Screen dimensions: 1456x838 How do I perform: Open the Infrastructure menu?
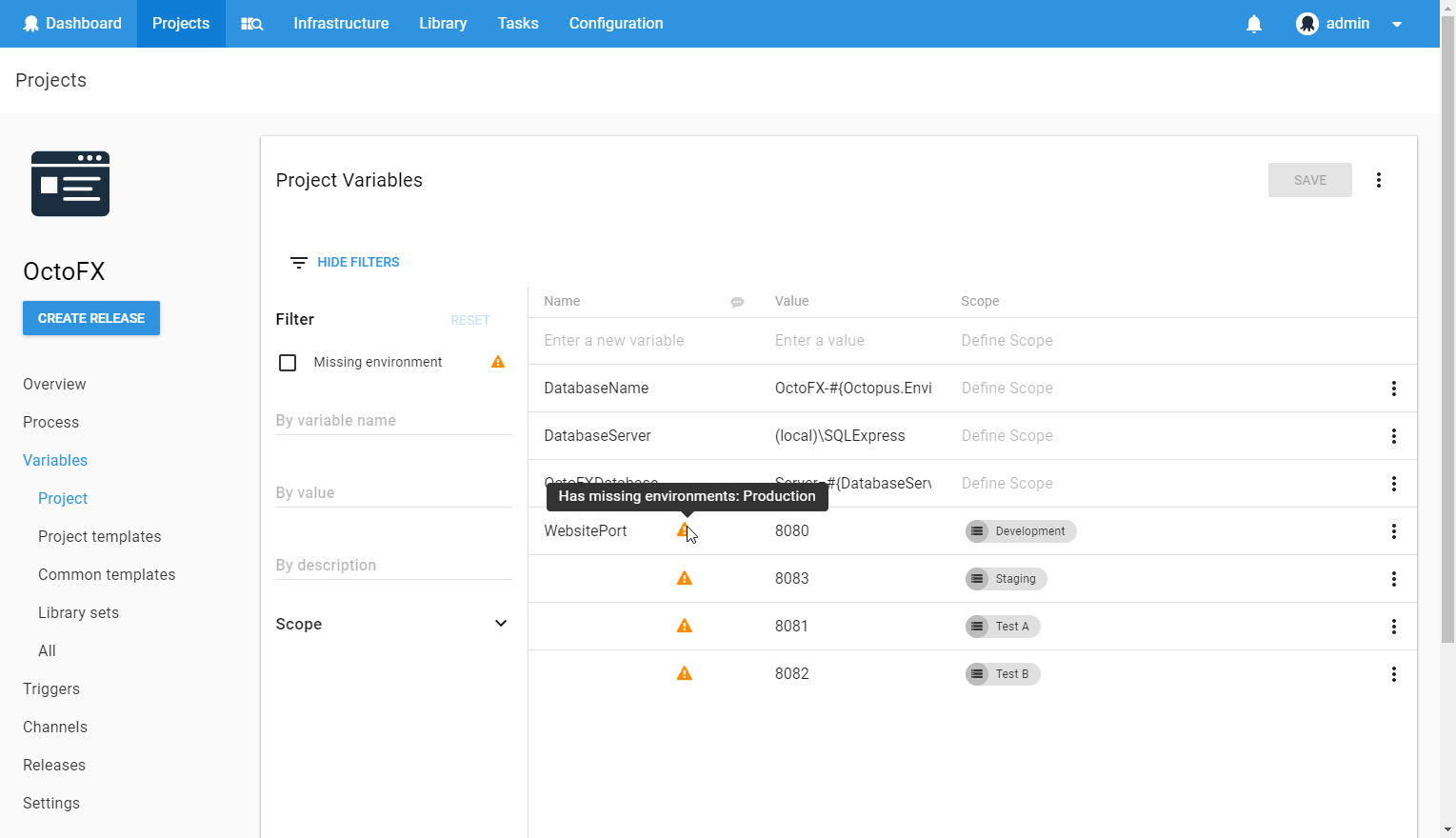(x=341, y=24)
